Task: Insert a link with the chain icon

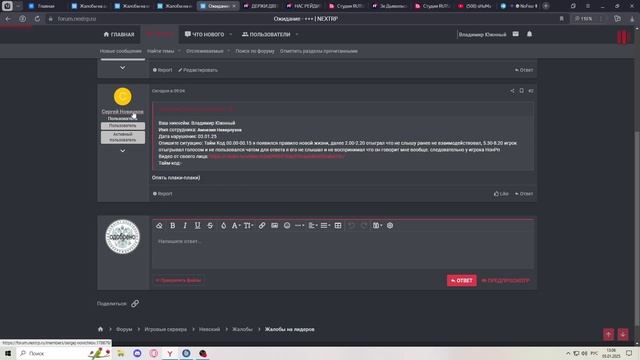Action: pyautogui.click(x=262, y=225)
